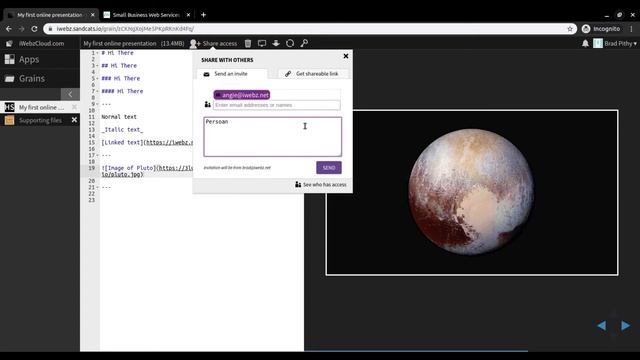
Task: Close the Small Business Web Services tab
Action: pyautogui.click(x=188, y=15)
